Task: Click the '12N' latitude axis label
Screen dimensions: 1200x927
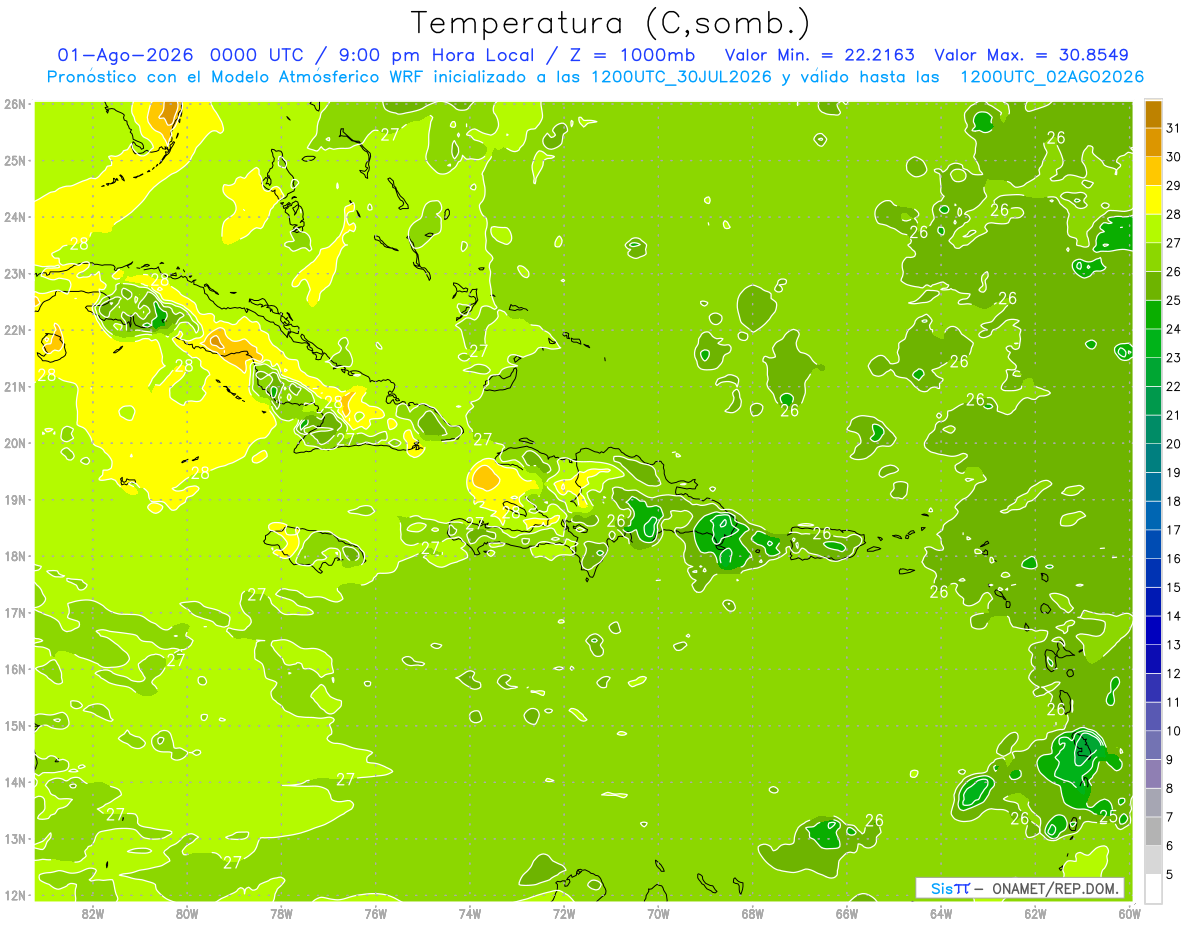Action: coord(16,895)
